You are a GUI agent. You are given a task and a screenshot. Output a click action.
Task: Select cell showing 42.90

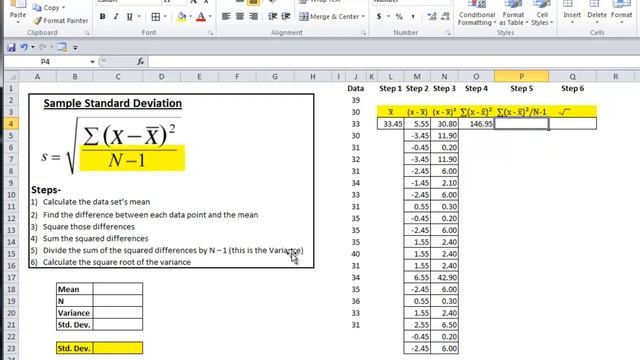tap(444, 278)
